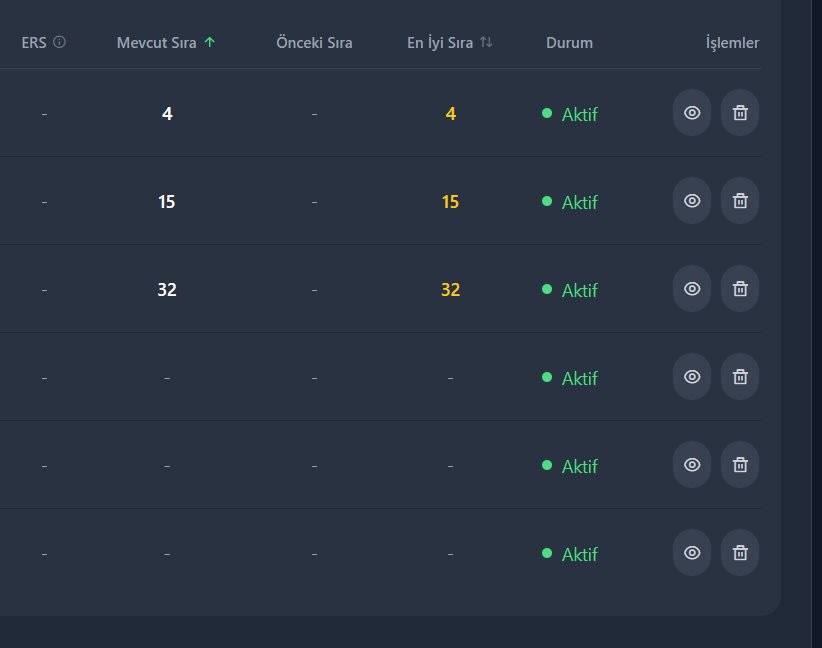Viewport: 822px width, 648px height.
Task: Click trash icon in fifth row
Action: (740, 465)
